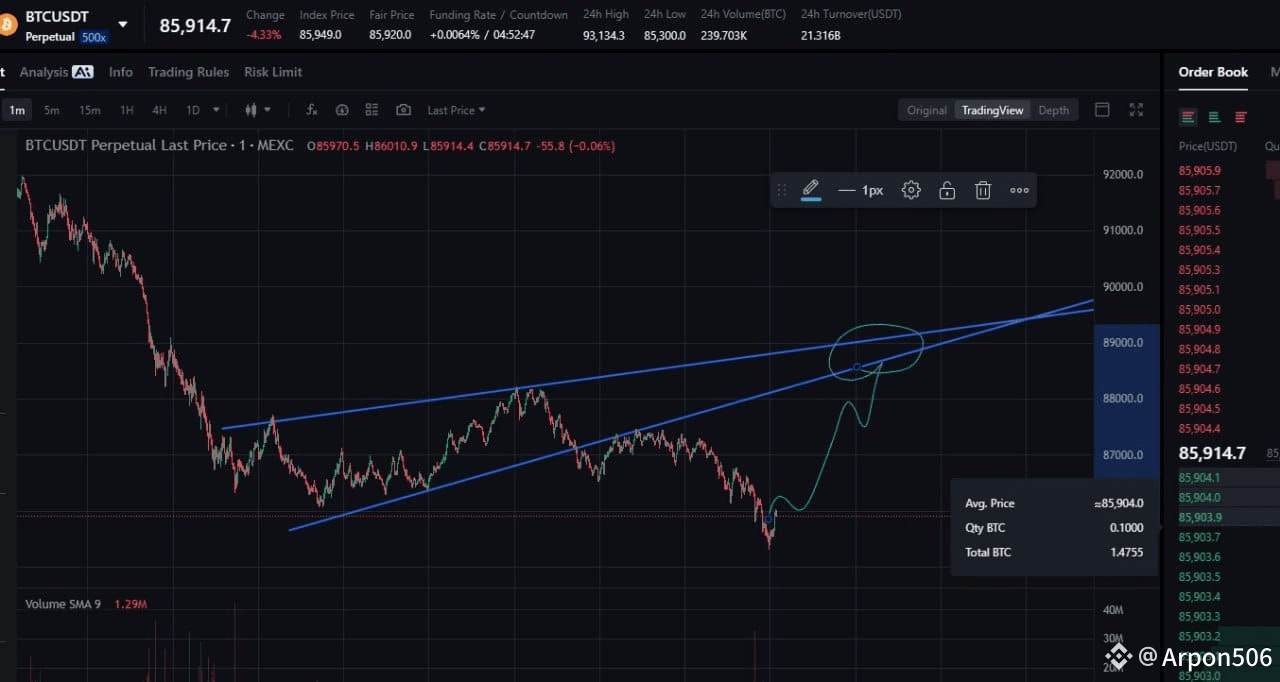Click the Volume SMA 9 indicator label
1280x682 pixels.
point(63,604)
